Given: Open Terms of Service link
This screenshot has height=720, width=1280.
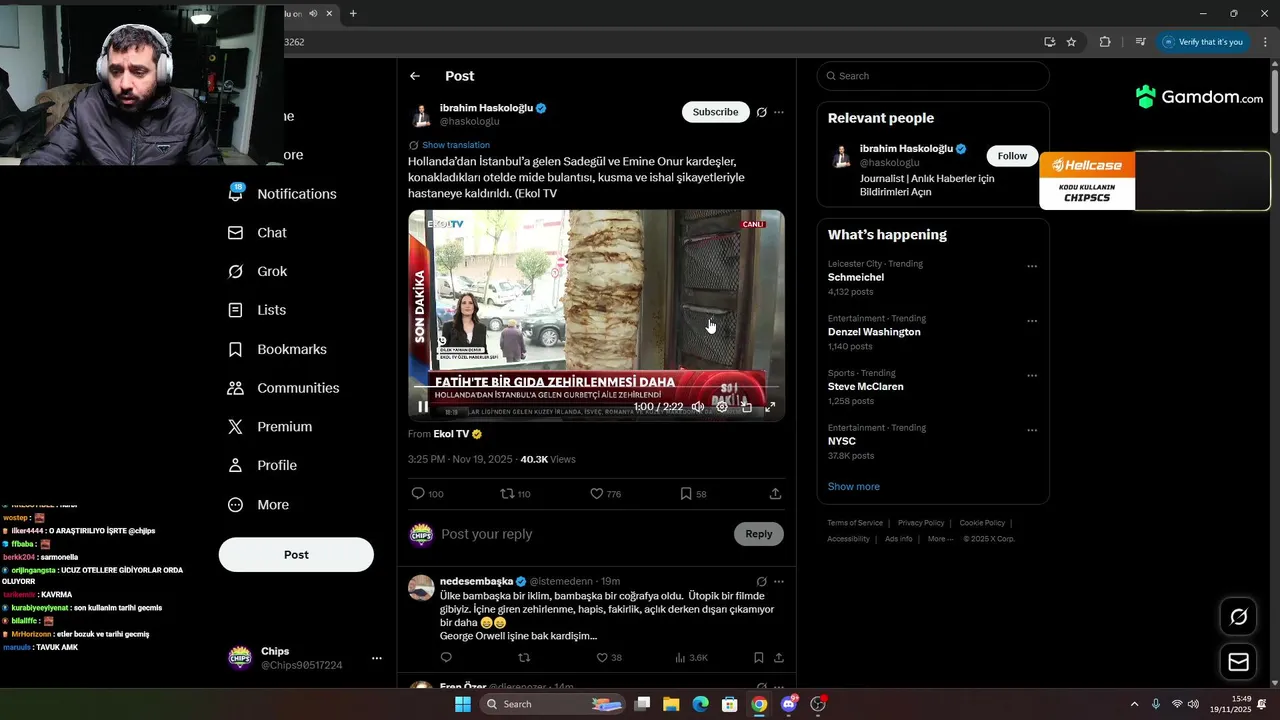Looking at the screenshot, I should click(x=855, y=523).
